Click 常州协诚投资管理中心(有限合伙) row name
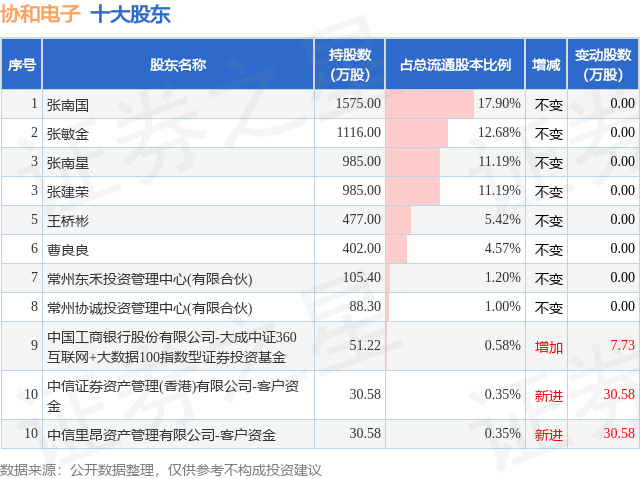Image resolution: width=640 pixels, height=479 pixels. pos(149,308)
